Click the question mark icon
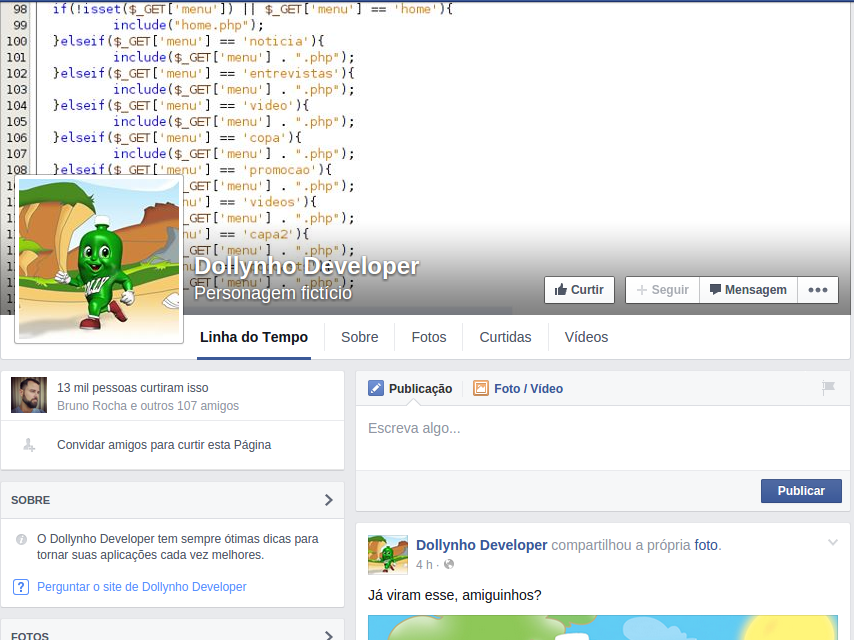The width and height of the screenshot is (854, 640). point(21,587)
